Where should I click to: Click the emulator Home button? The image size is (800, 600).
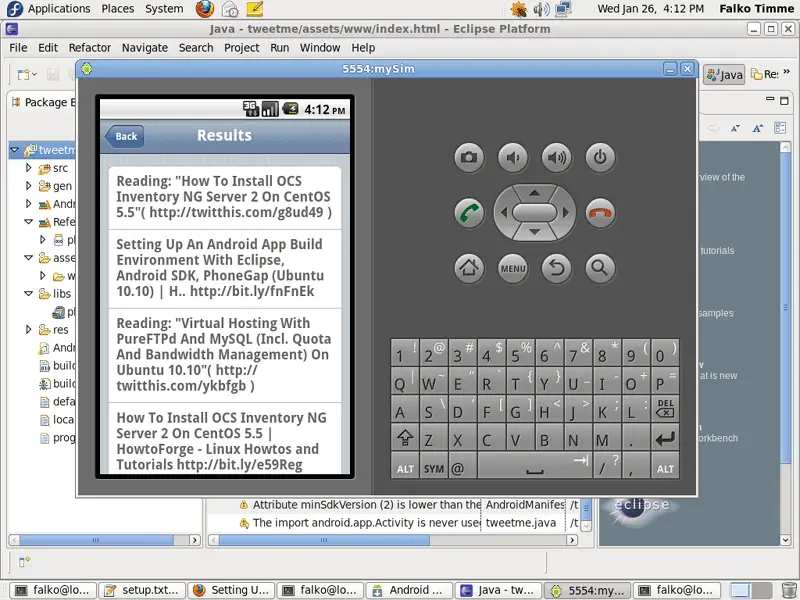(469, 268)
